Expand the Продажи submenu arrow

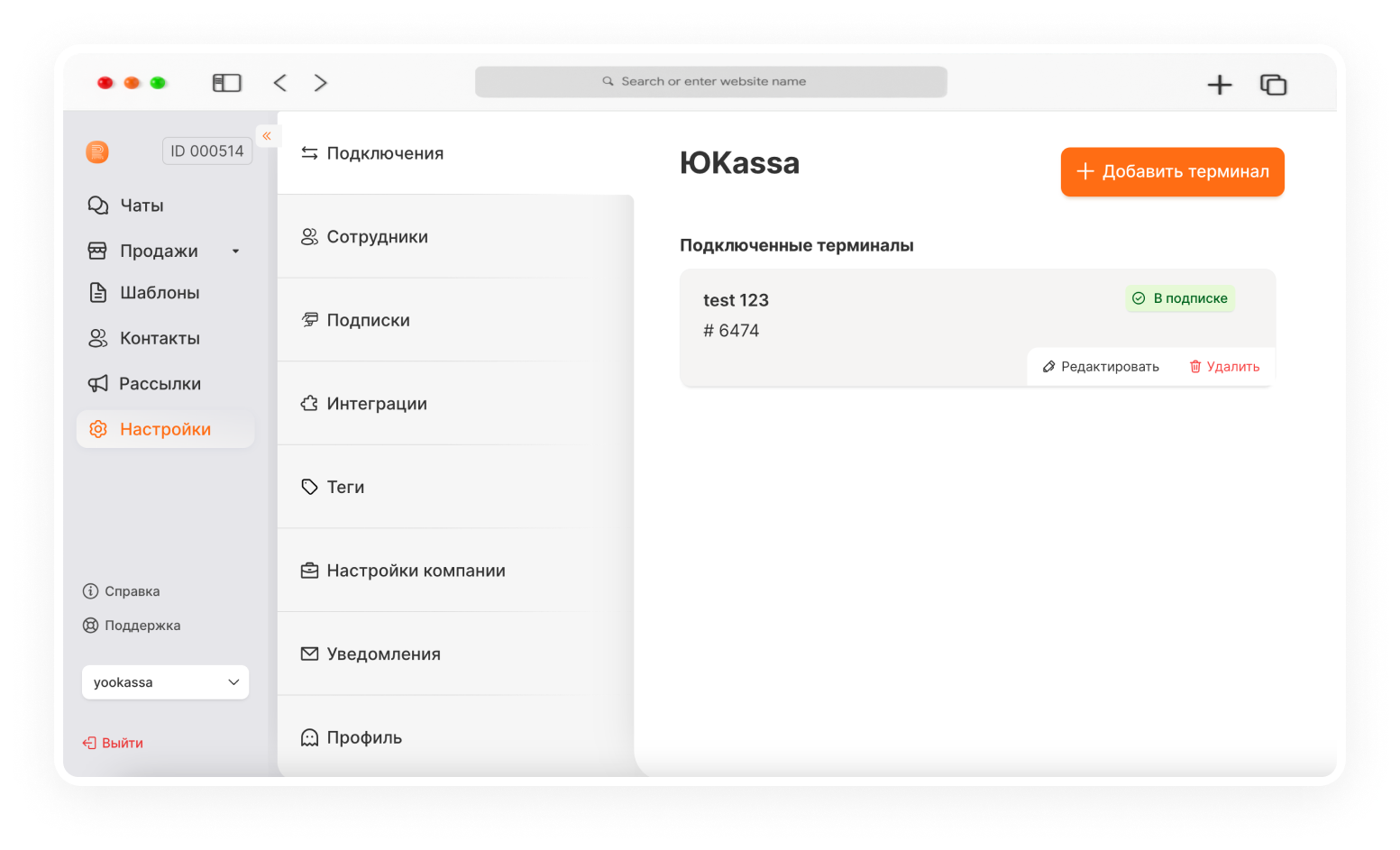coord(236,251)
